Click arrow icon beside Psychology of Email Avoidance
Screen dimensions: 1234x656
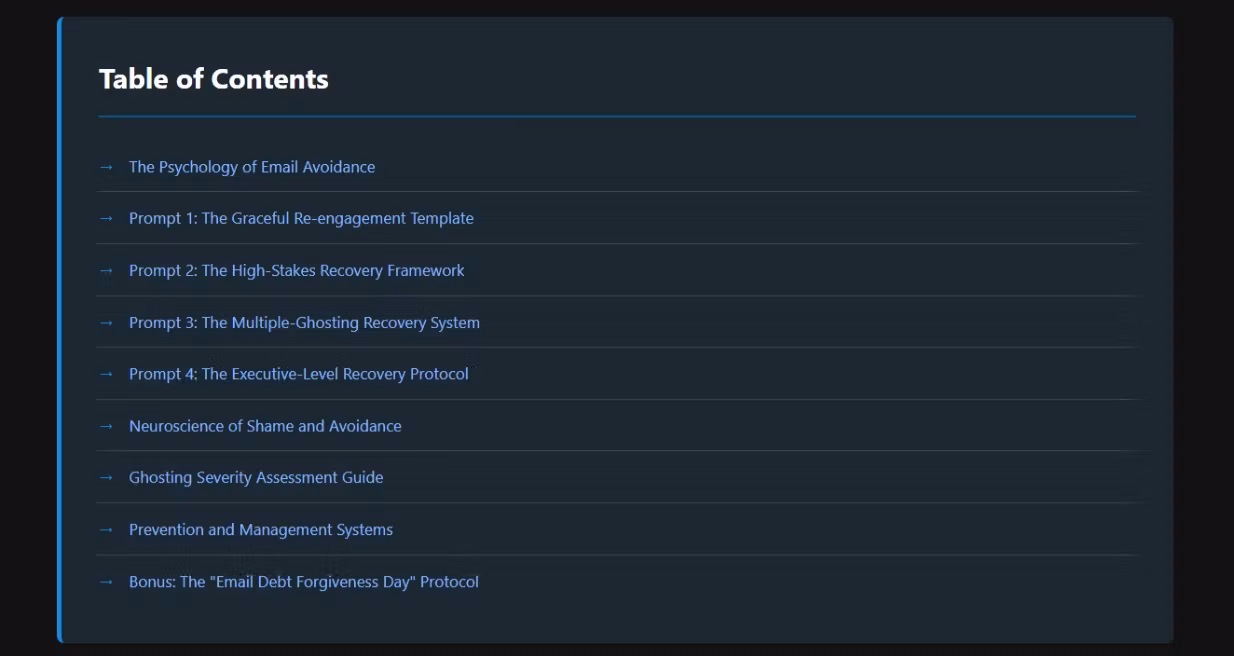click(x=106, y=167)
